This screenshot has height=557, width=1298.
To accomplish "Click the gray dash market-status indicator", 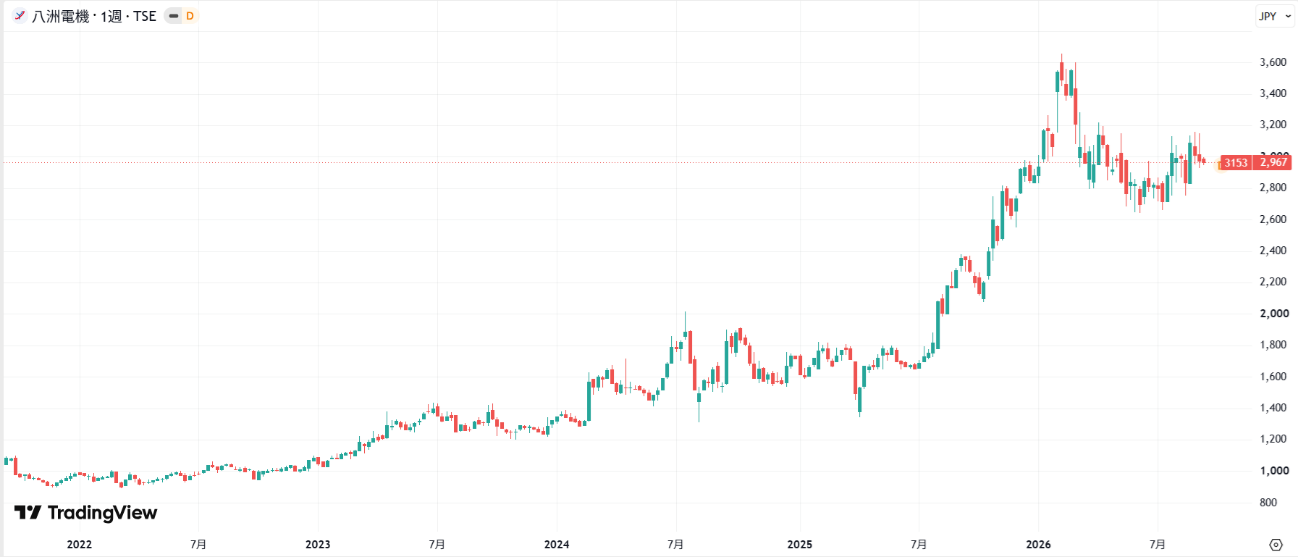I will point(172,16).
